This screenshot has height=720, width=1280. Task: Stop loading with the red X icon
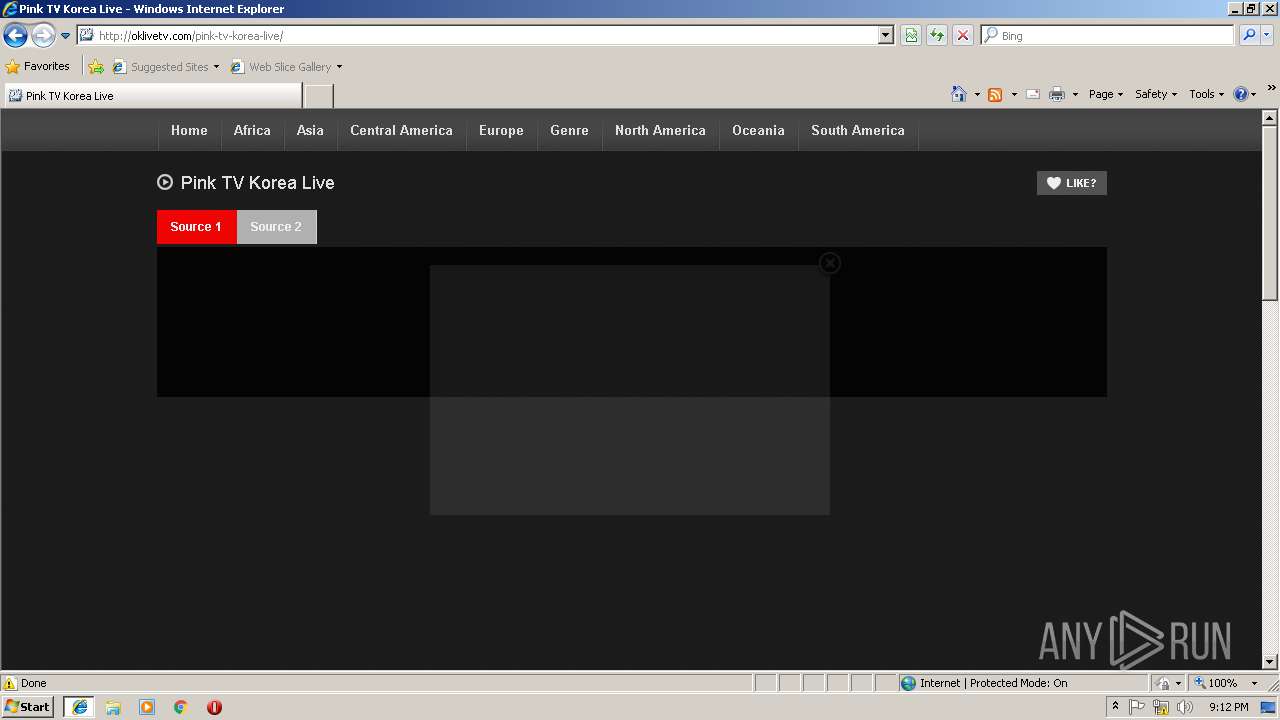(x=963, y=36)
